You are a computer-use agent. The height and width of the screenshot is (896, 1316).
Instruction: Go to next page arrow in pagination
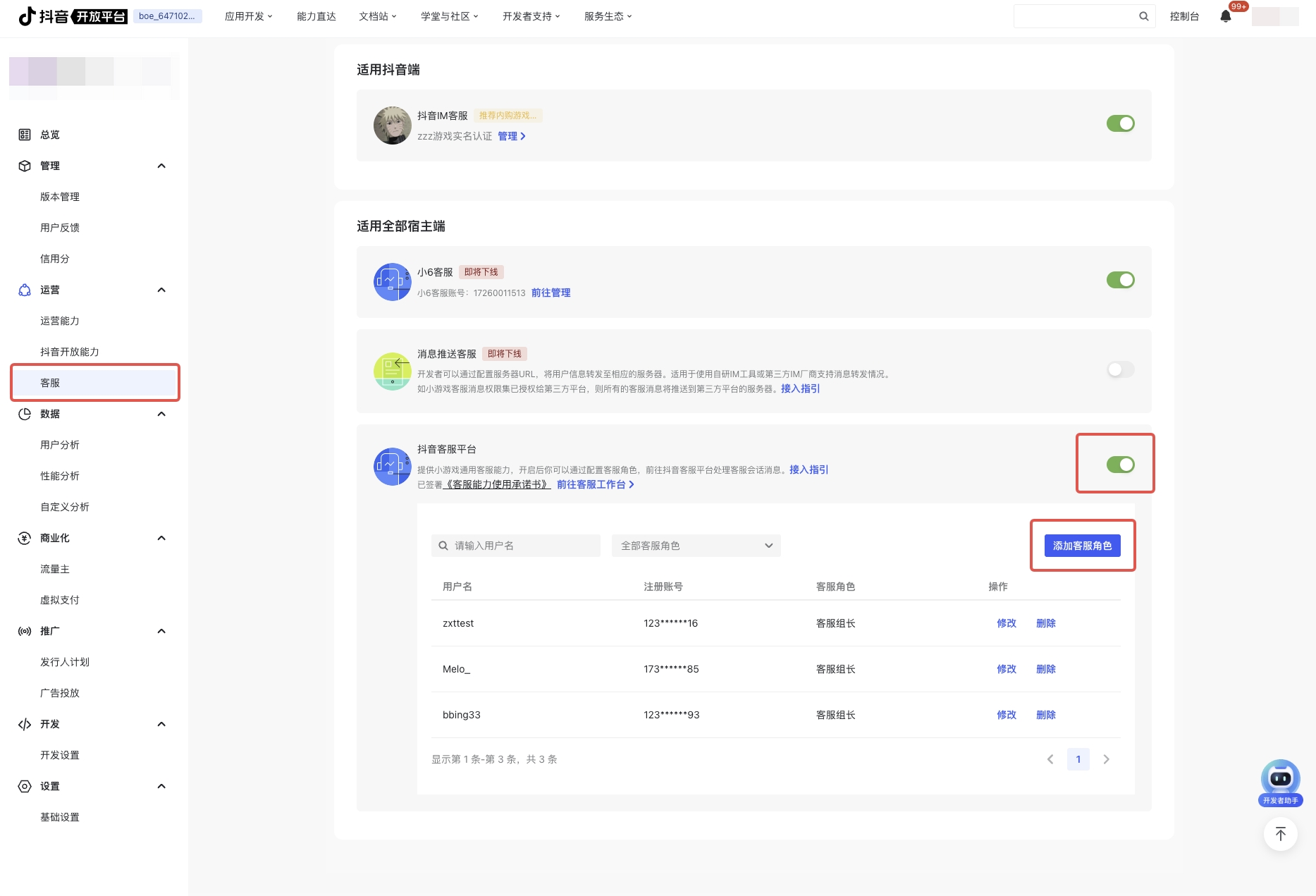(x=1106, y=759)
